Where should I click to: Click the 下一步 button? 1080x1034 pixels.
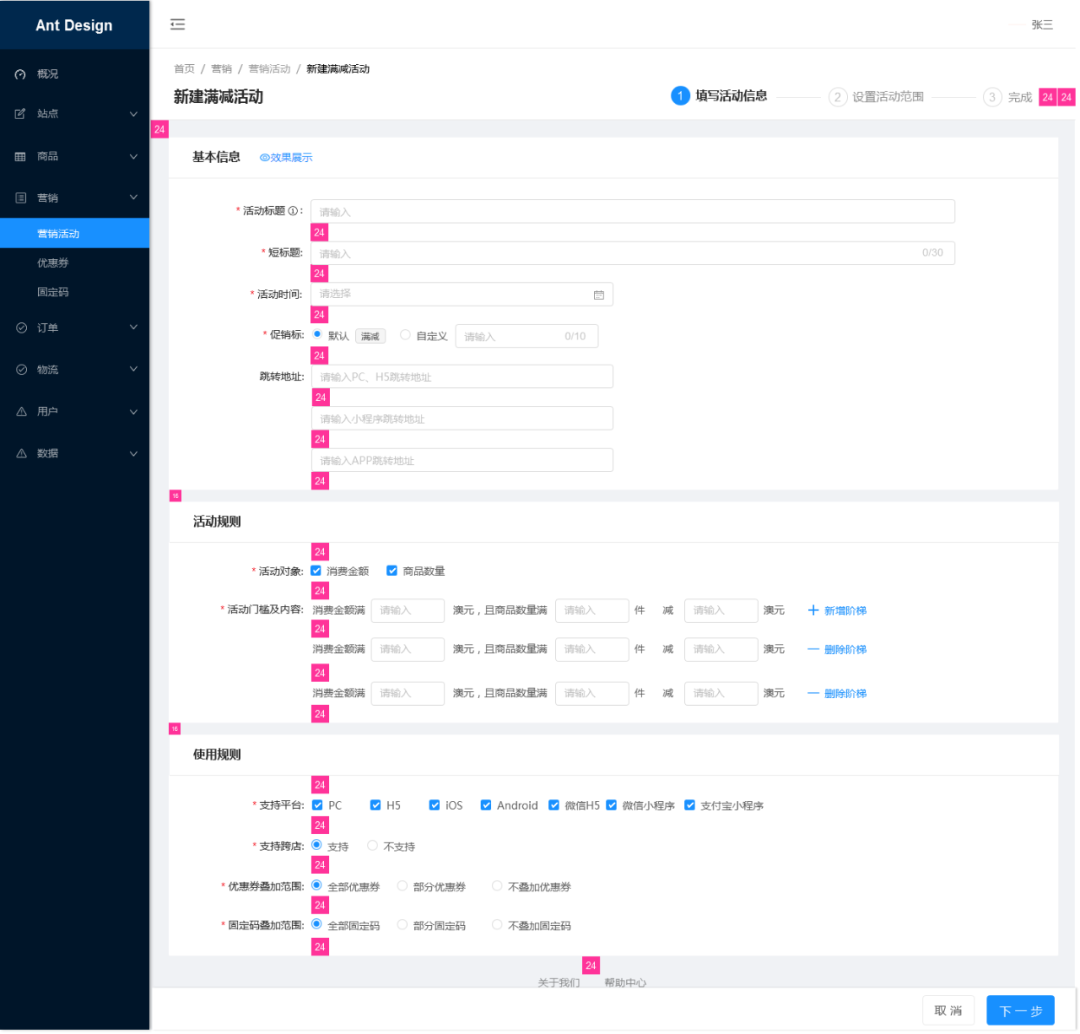[1020, 1011]
